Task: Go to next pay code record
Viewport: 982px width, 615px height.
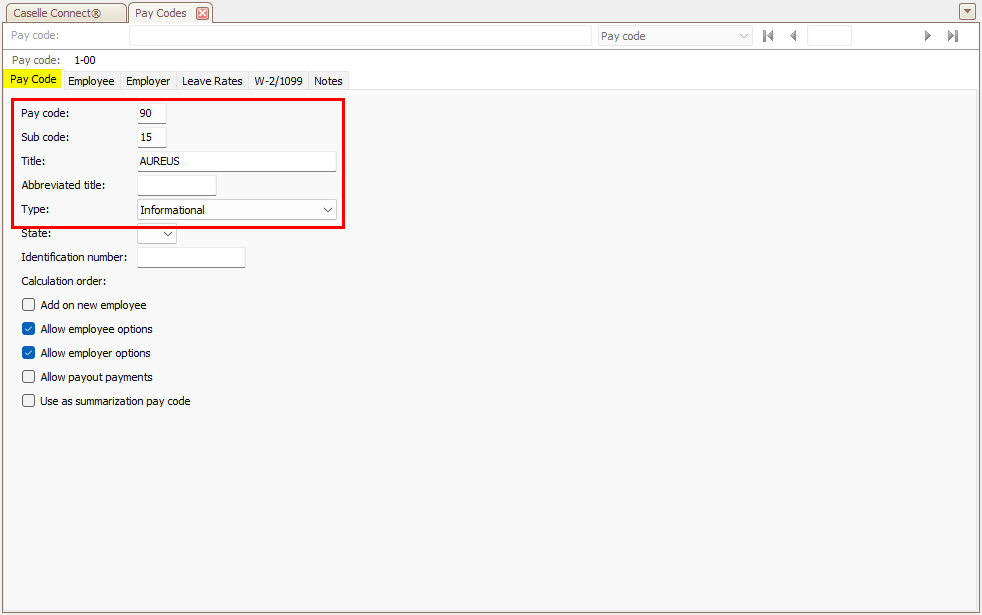Action: point(928,36)
